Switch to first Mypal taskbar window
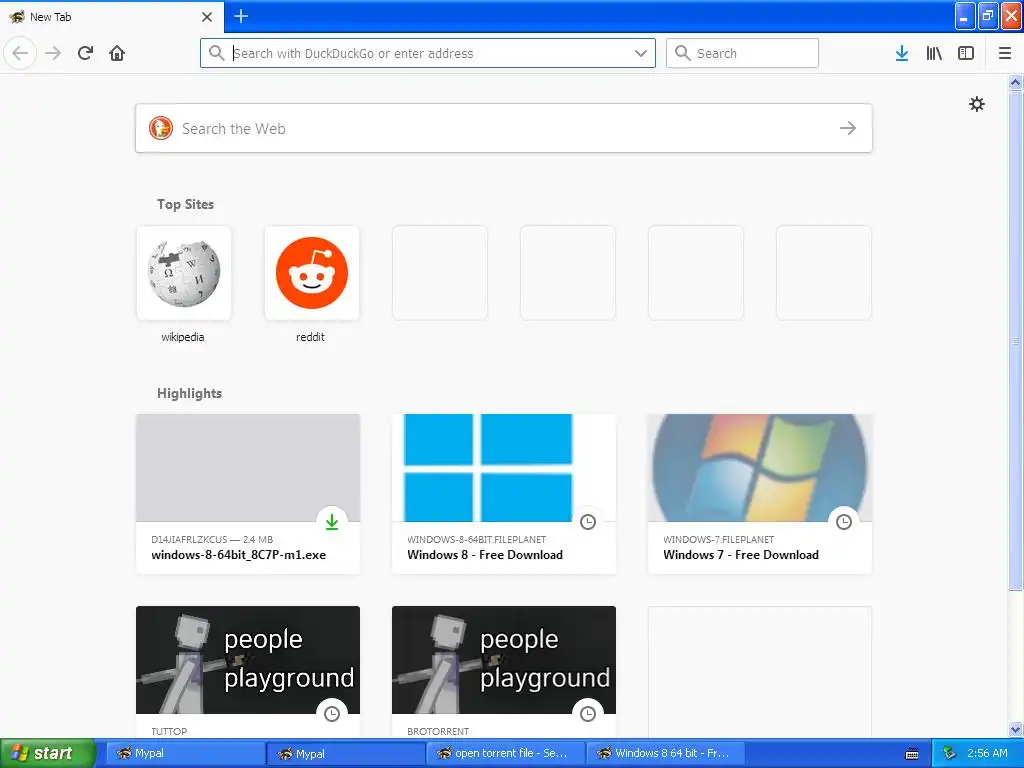1024x768 pixels. tap(185, 753)
